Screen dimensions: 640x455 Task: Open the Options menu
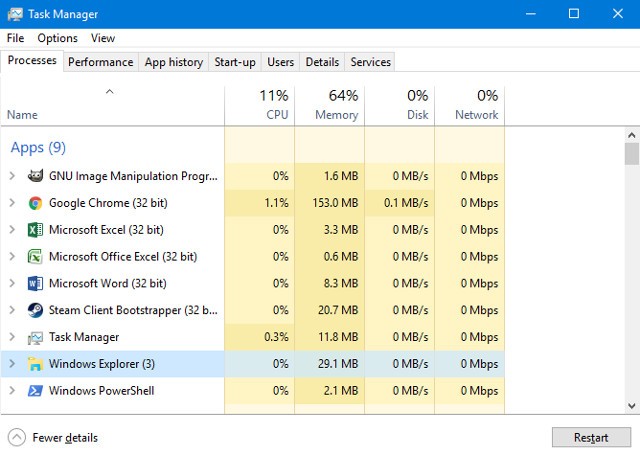[x=57, y=38]
